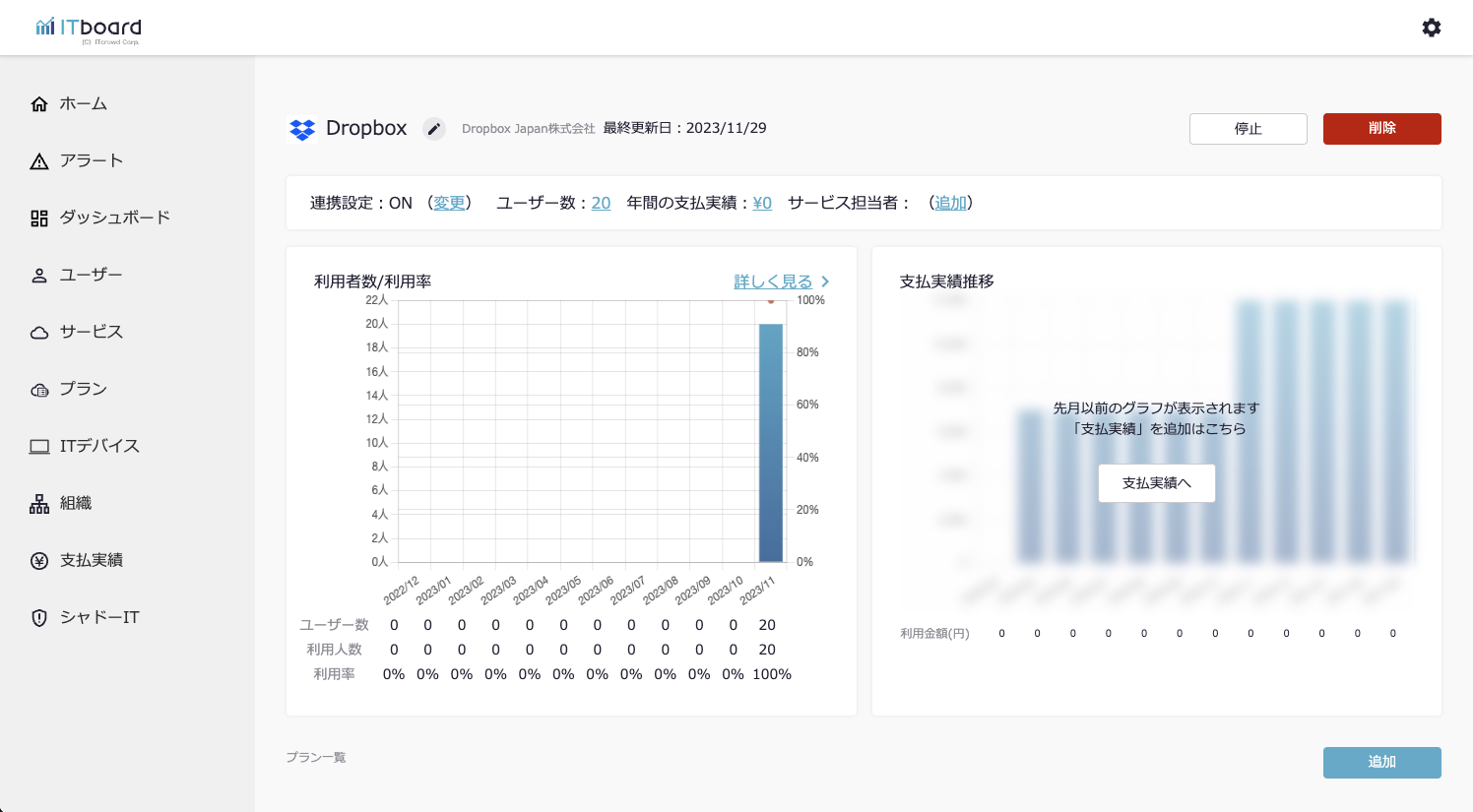Select 支払実績 in the sidebar

[92, 561]
